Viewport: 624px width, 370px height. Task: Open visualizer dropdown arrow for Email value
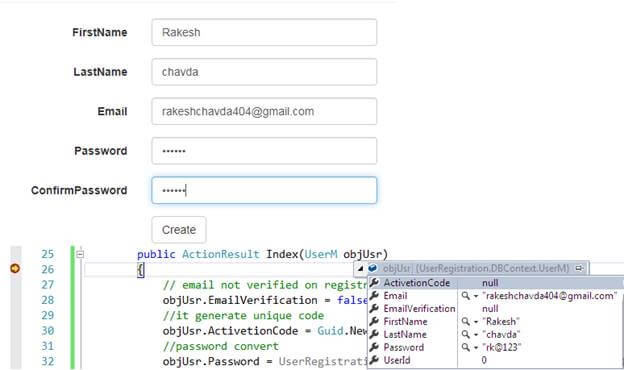point(476,296)
